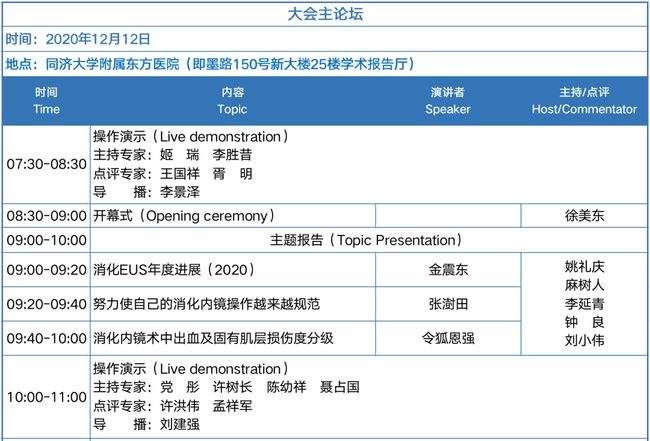
Task: Select the time cell 09:00-10:00
Action: click(46, 240)
